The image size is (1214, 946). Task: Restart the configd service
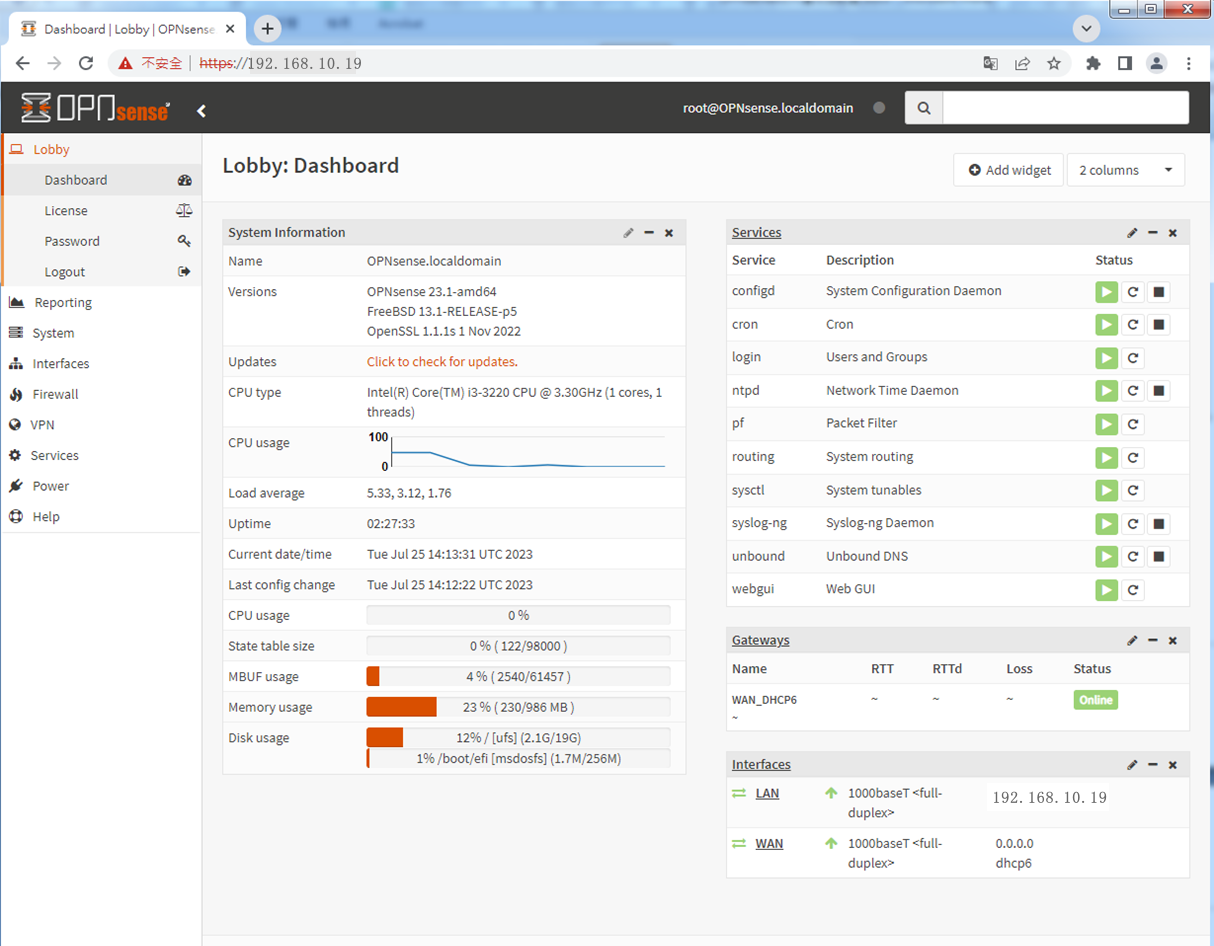point(1133,292)
